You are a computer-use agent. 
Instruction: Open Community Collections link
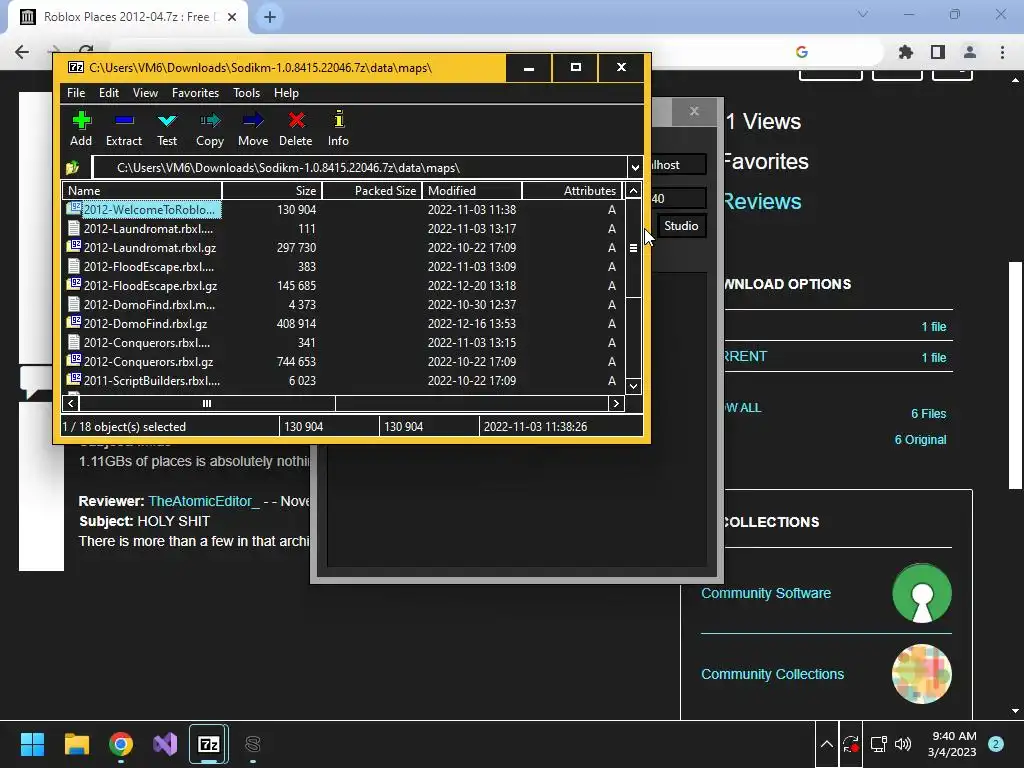(773, 674)
